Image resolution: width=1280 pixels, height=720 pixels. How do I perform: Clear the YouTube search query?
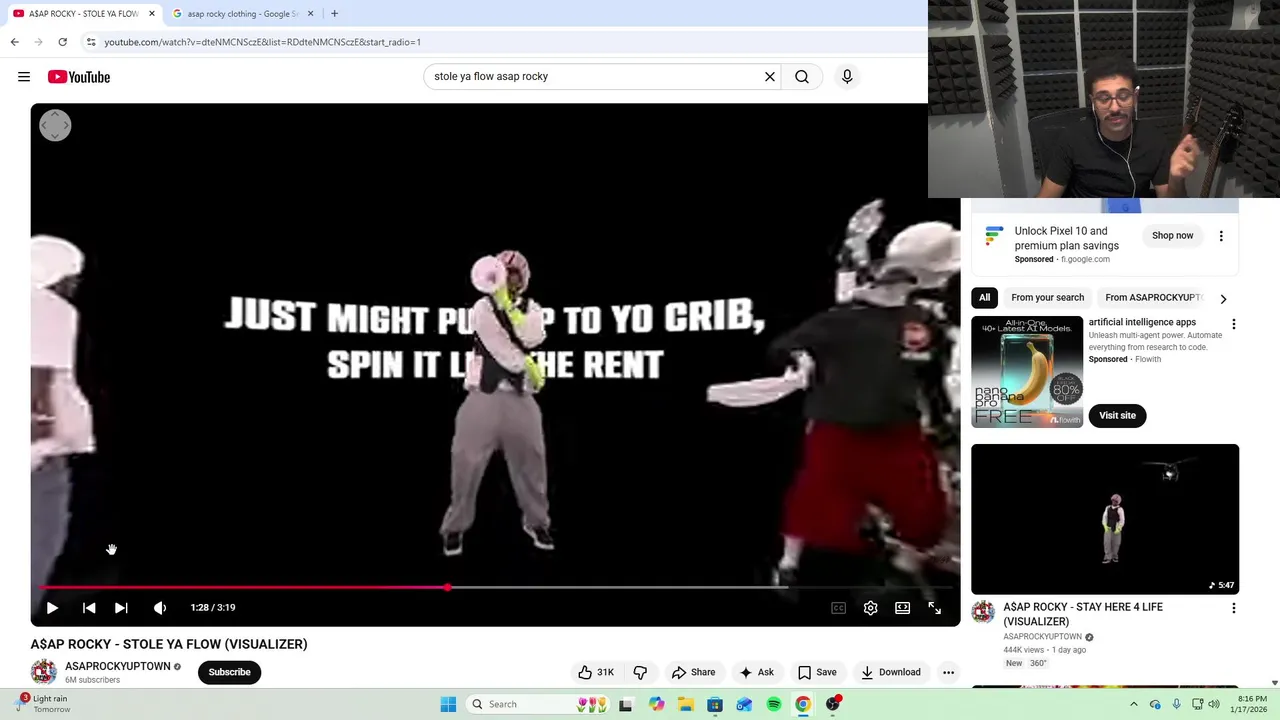point(770,77)
